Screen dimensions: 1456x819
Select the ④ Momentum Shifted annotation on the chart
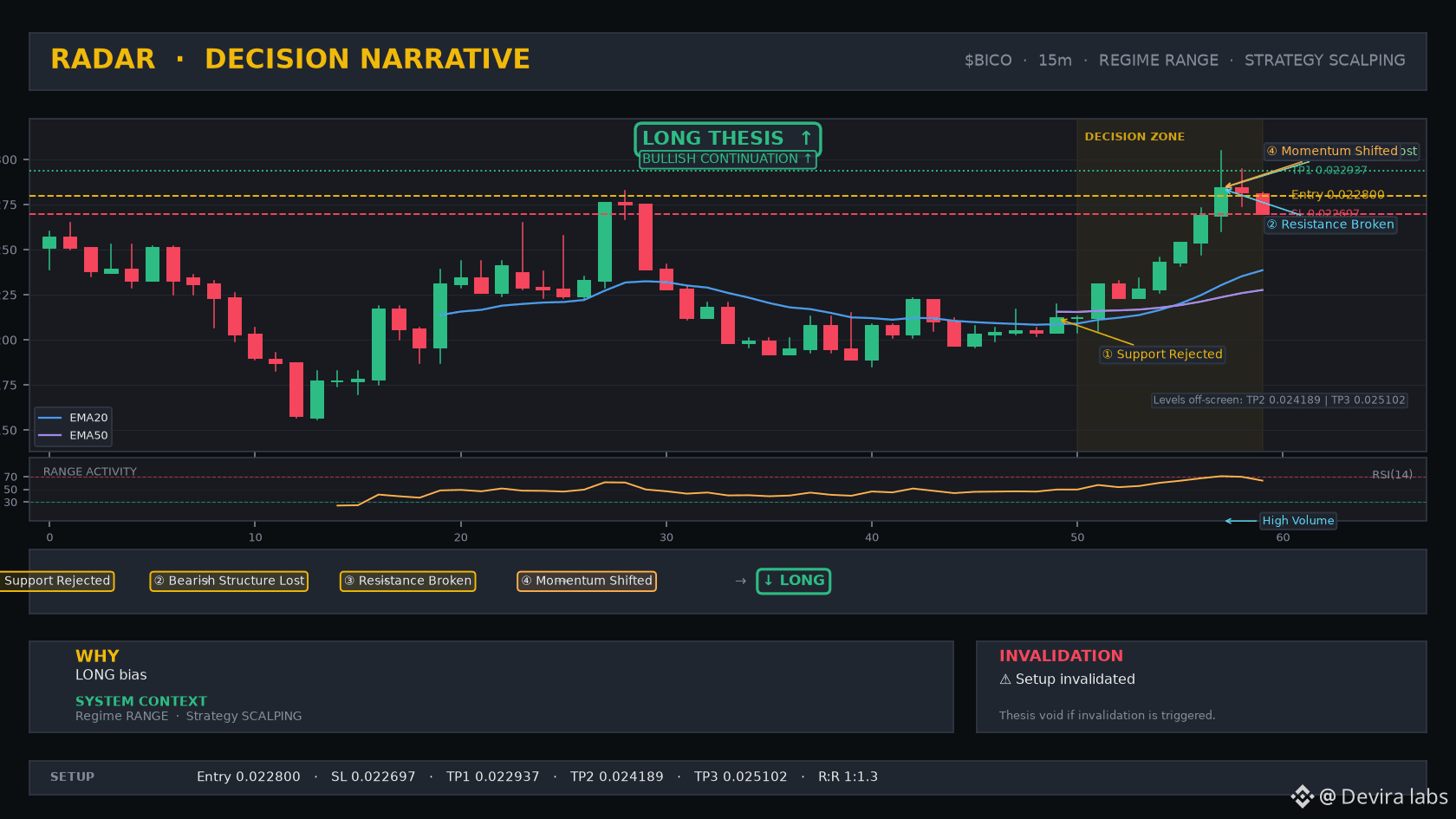pos(1332,151)
